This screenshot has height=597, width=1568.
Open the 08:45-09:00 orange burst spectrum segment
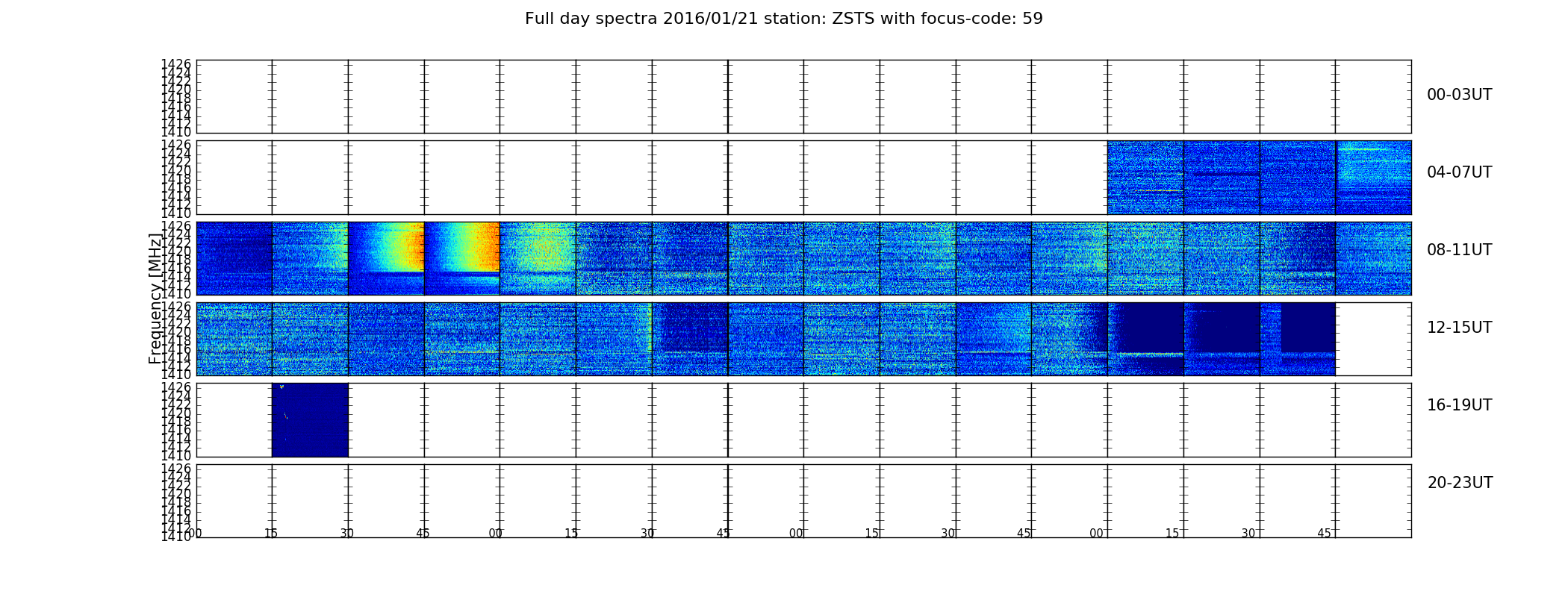click(462, 258)
